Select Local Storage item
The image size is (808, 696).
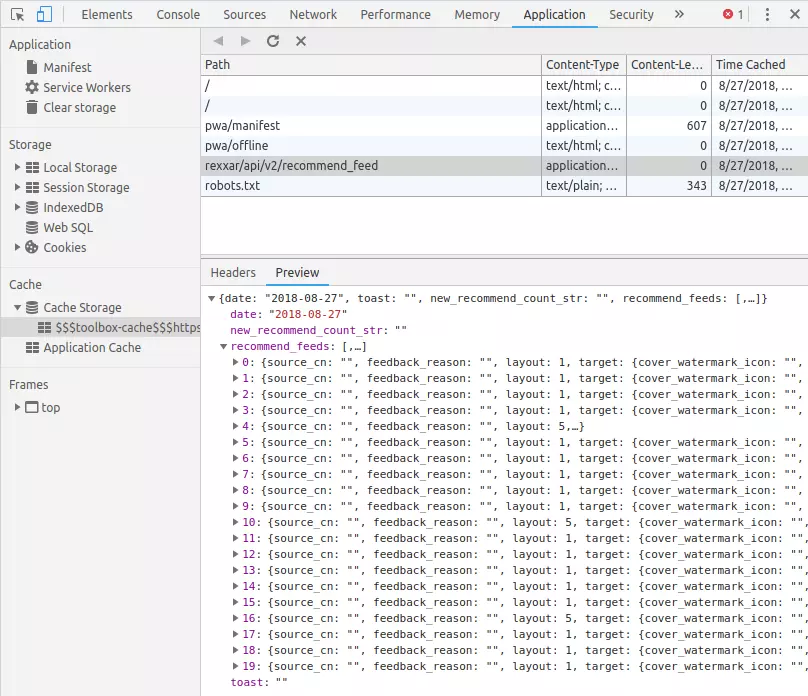click(x=80, y=167)
